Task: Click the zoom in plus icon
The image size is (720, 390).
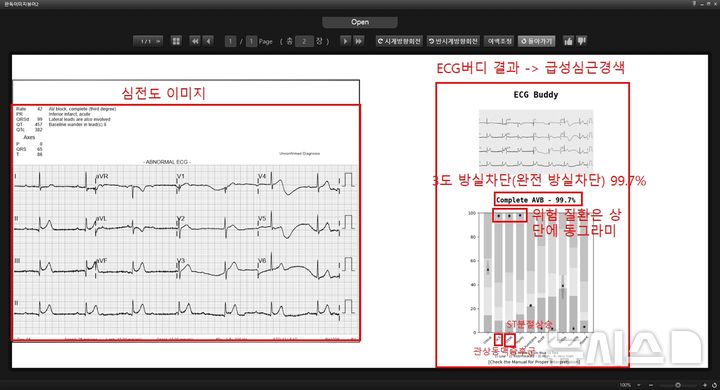Action: click(x=705, y=385)
